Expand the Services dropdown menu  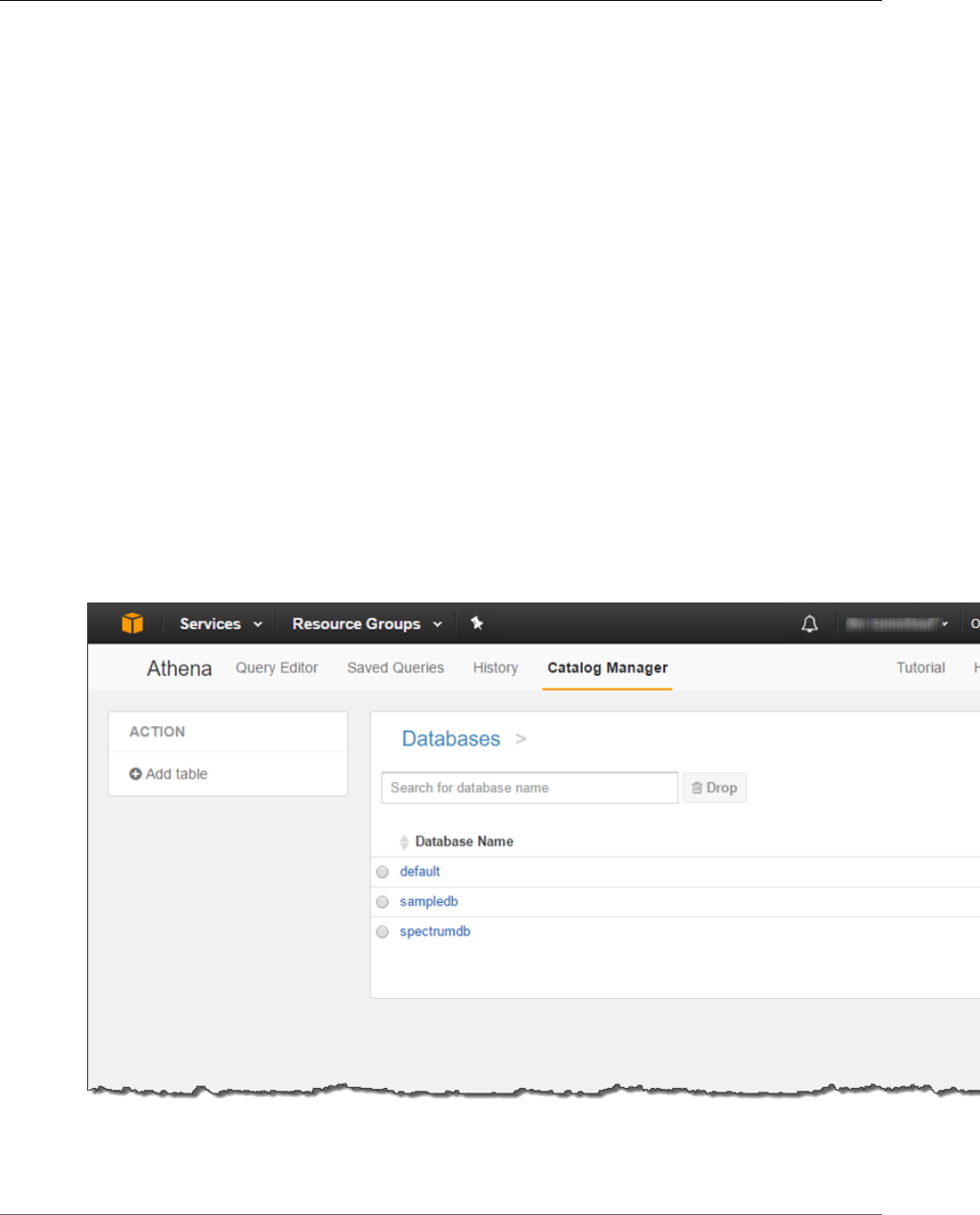pyautogui.click(x=220, y=623)
